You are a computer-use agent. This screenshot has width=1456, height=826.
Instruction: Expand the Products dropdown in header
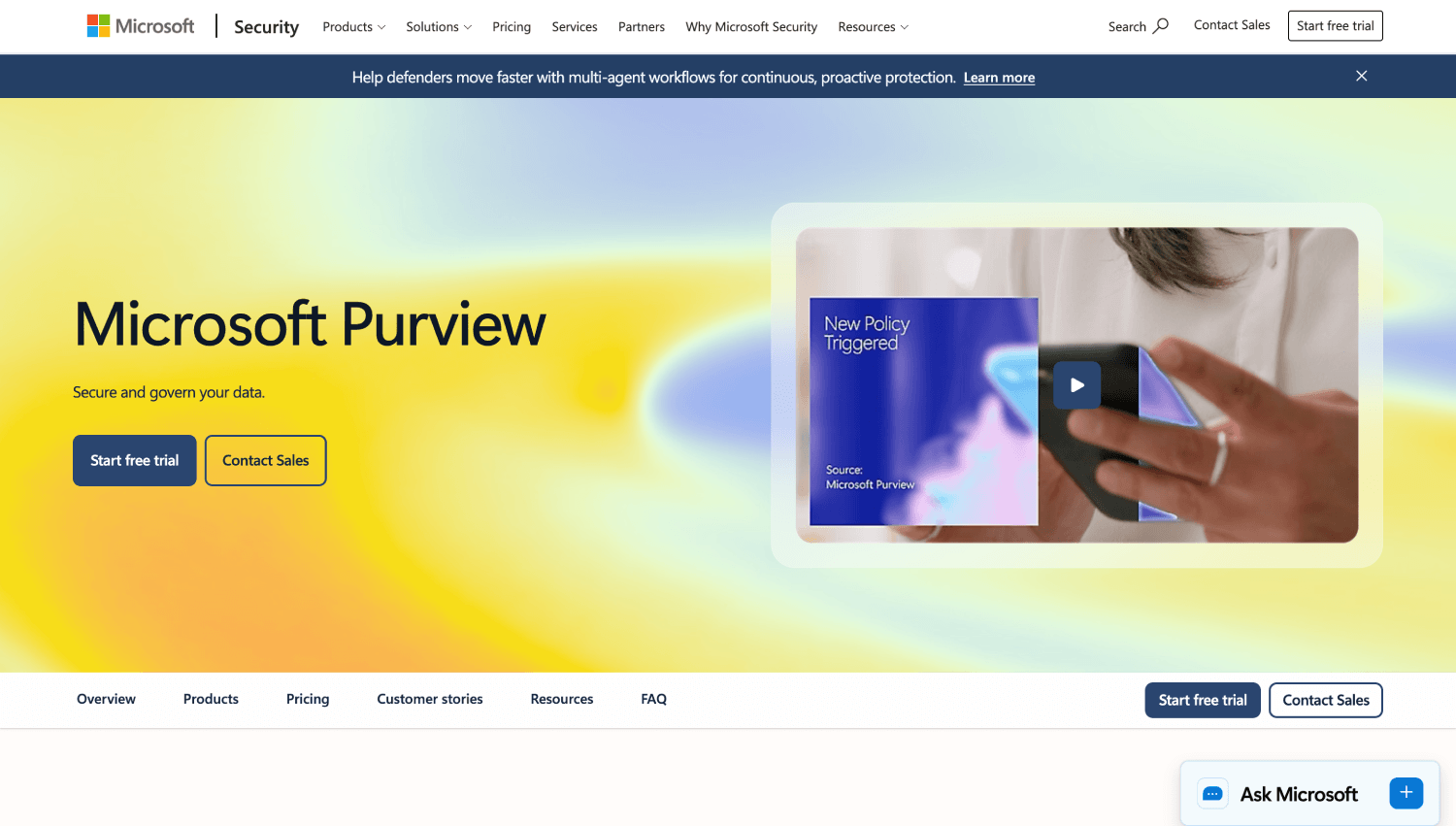pos(354,27)
